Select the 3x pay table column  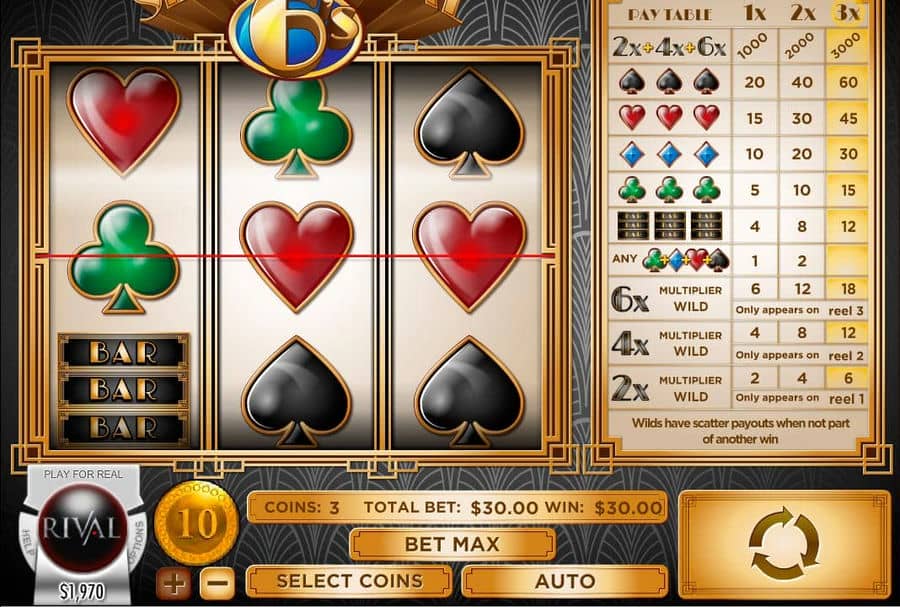(x=848, y=13)
